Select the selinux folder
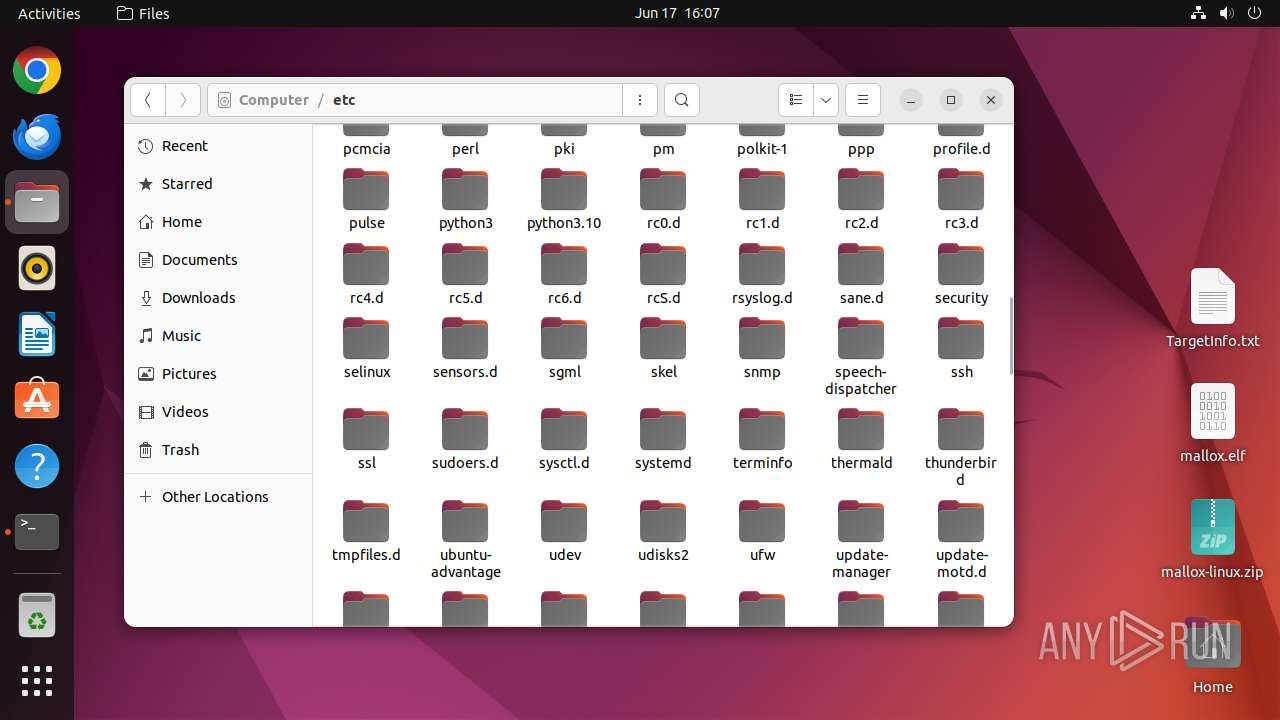 (x=366, y=350)
